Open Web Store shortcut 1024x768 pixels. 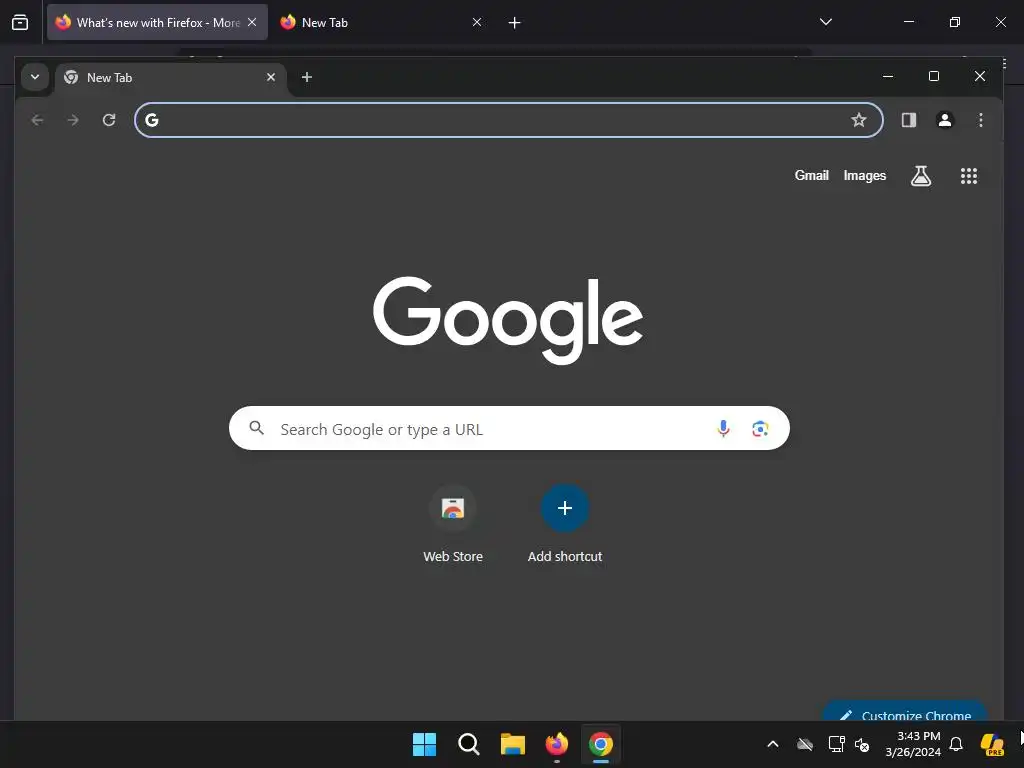coord(453,524)
